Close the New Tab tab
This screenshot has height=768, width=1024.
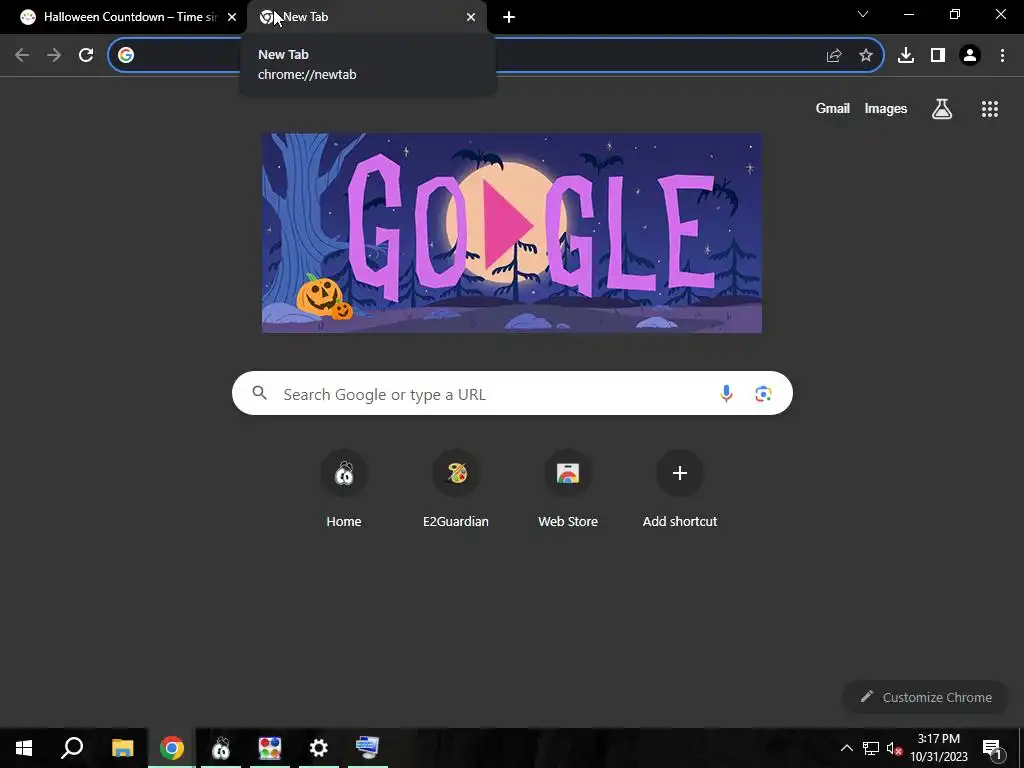pos(471,17)
